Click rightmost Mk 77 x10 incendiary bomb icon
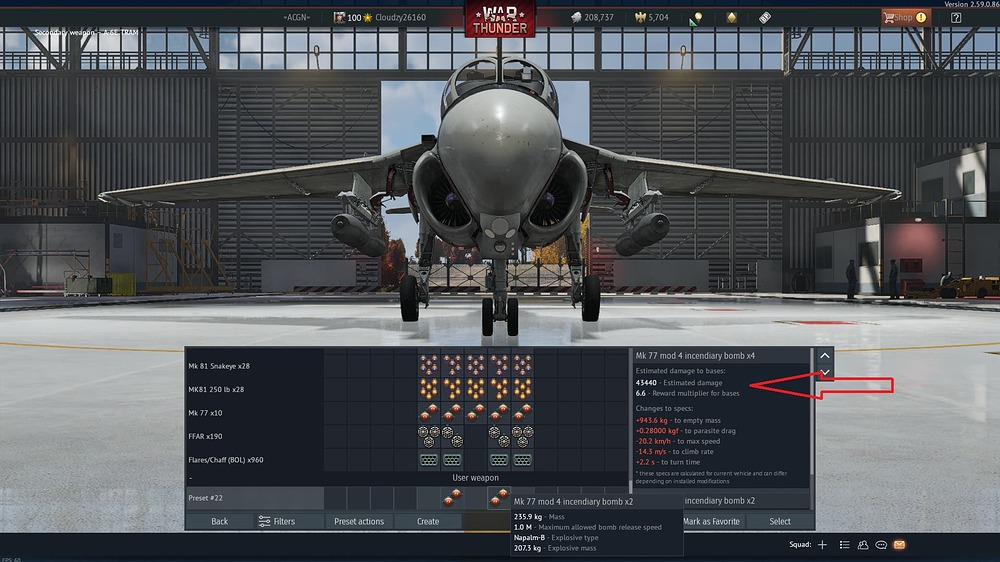Image resolution: width=1000 pixels, height=562 pixels. pos(522,413)
